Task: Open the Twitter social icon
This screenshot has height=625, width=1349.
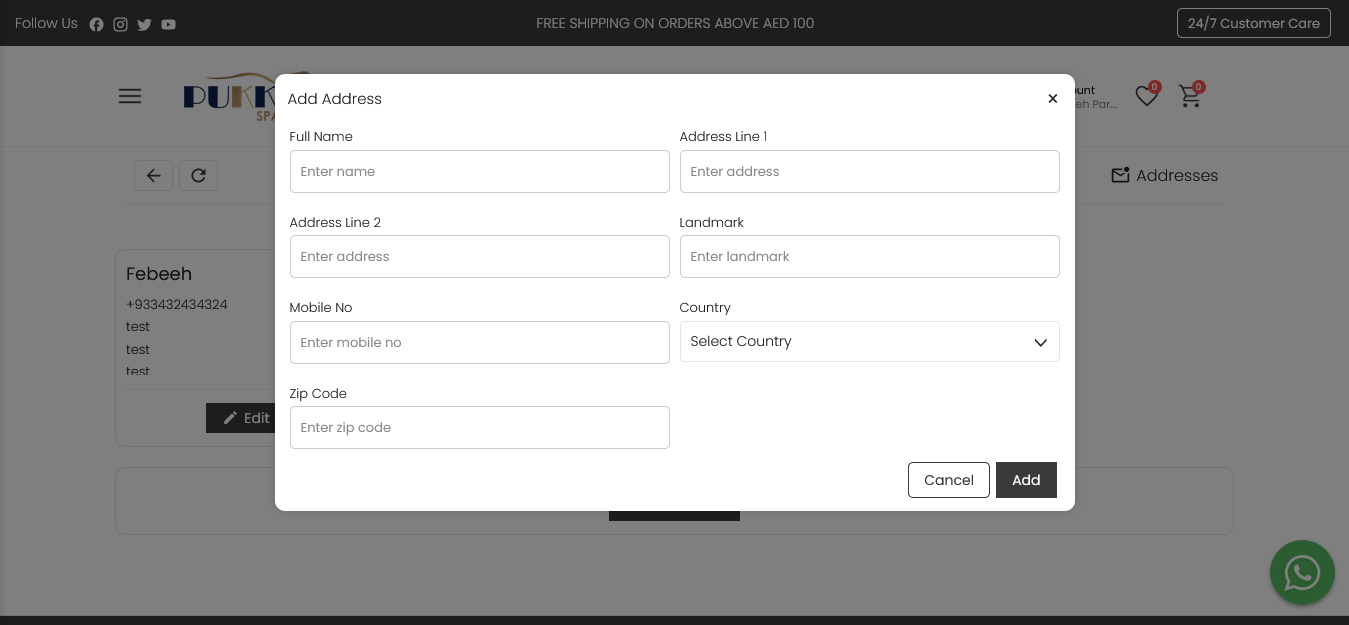Action: point(144,24)
